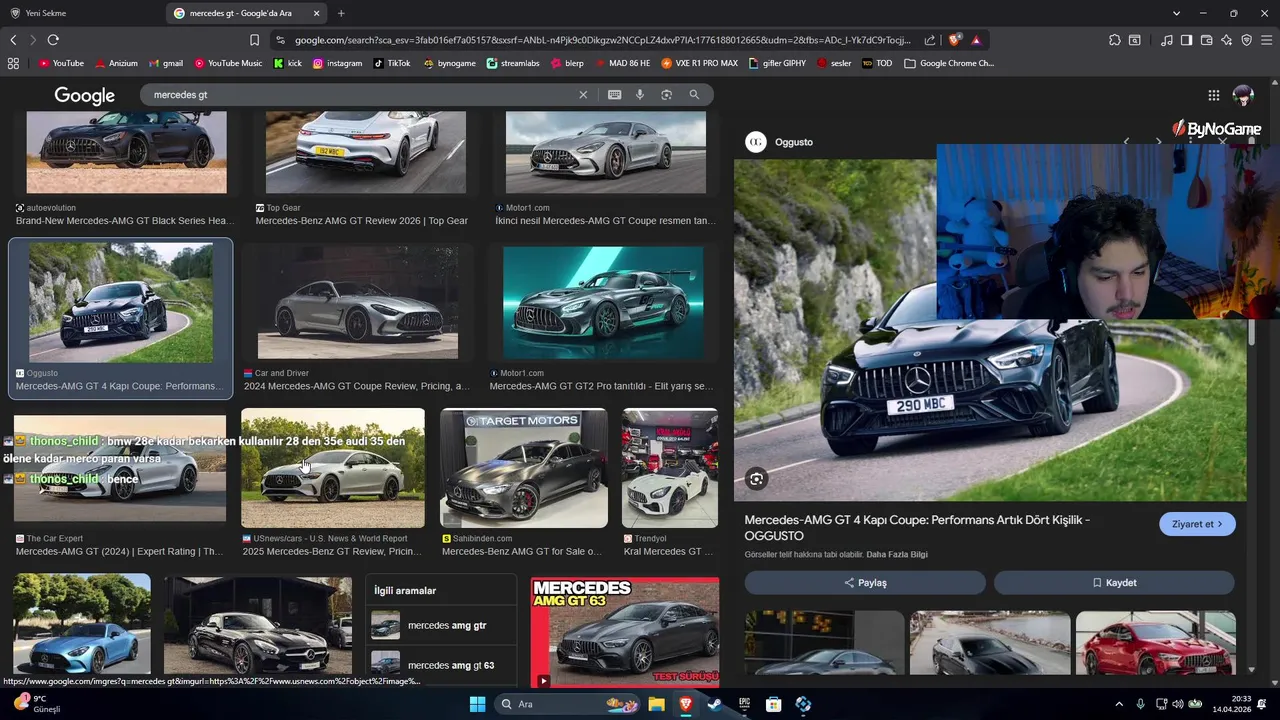Image resolution: width=1280 pixels, height=720 pixels.
Task: Open Steam from the taskbar
Action: [x=715, y=704]
